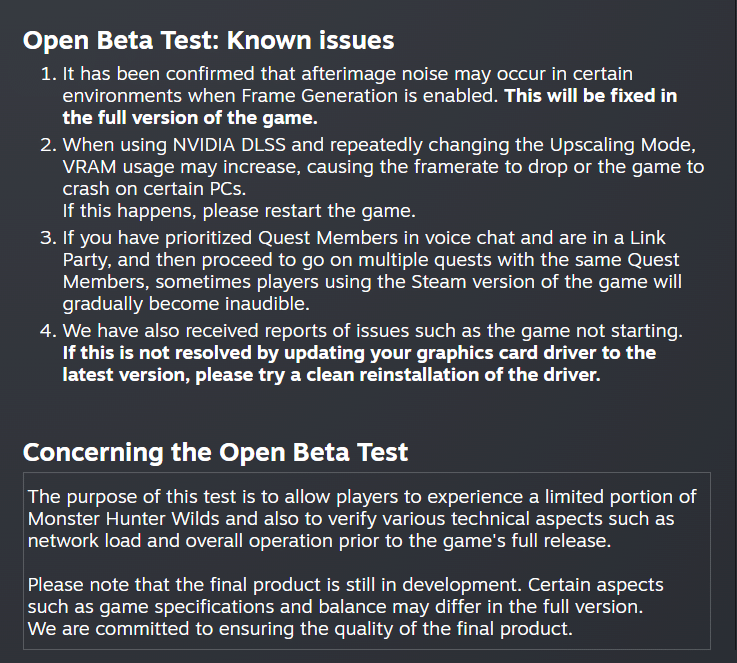Click list number 2 about NVIDIA DLSS
The width and height of the screenshot is (737, 663).
click(48, 145)
